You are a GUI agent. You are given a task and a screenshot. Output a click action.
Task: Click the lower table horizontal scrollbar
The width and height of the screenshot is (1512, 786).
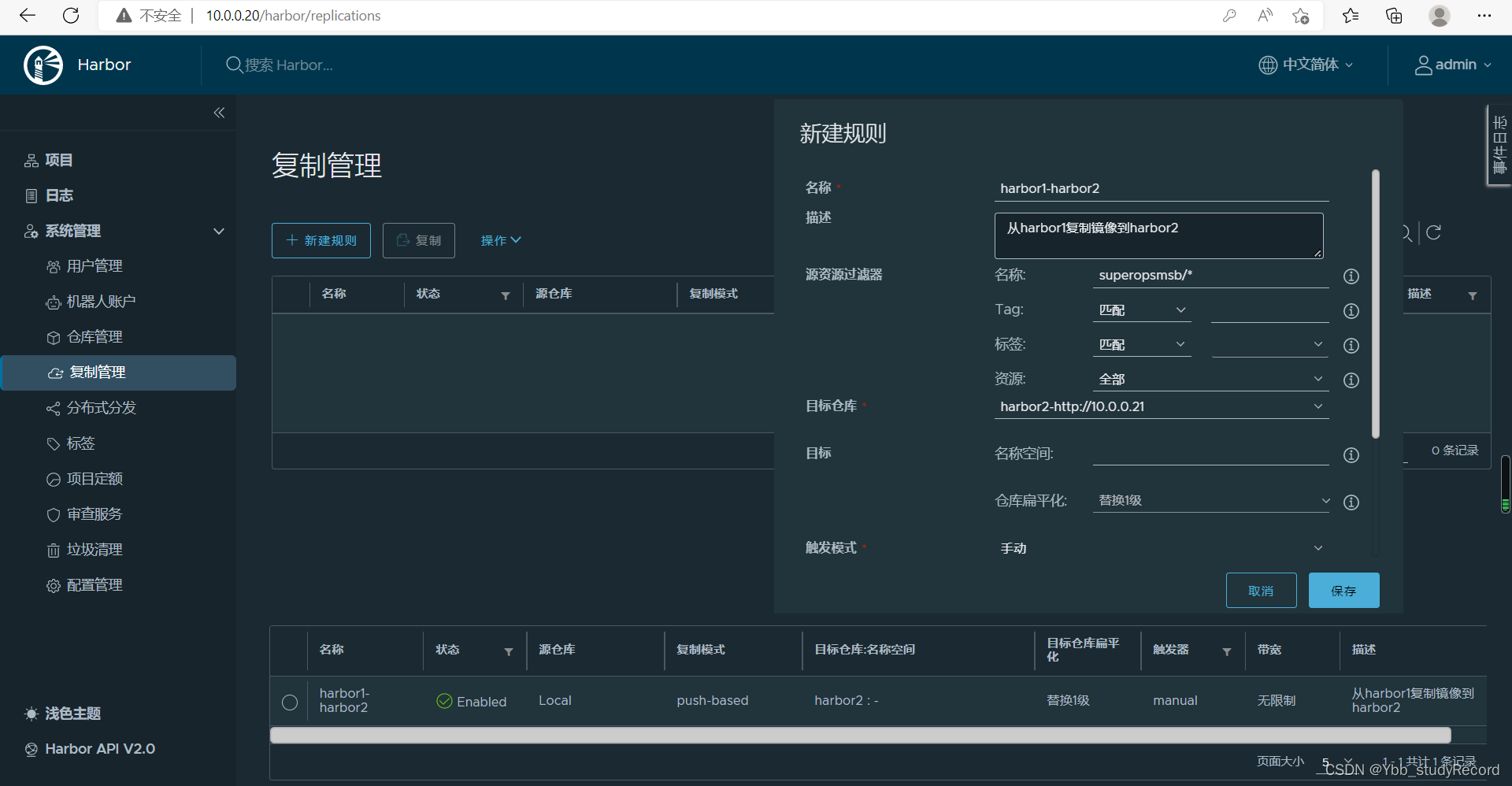[x=860, y=735]
